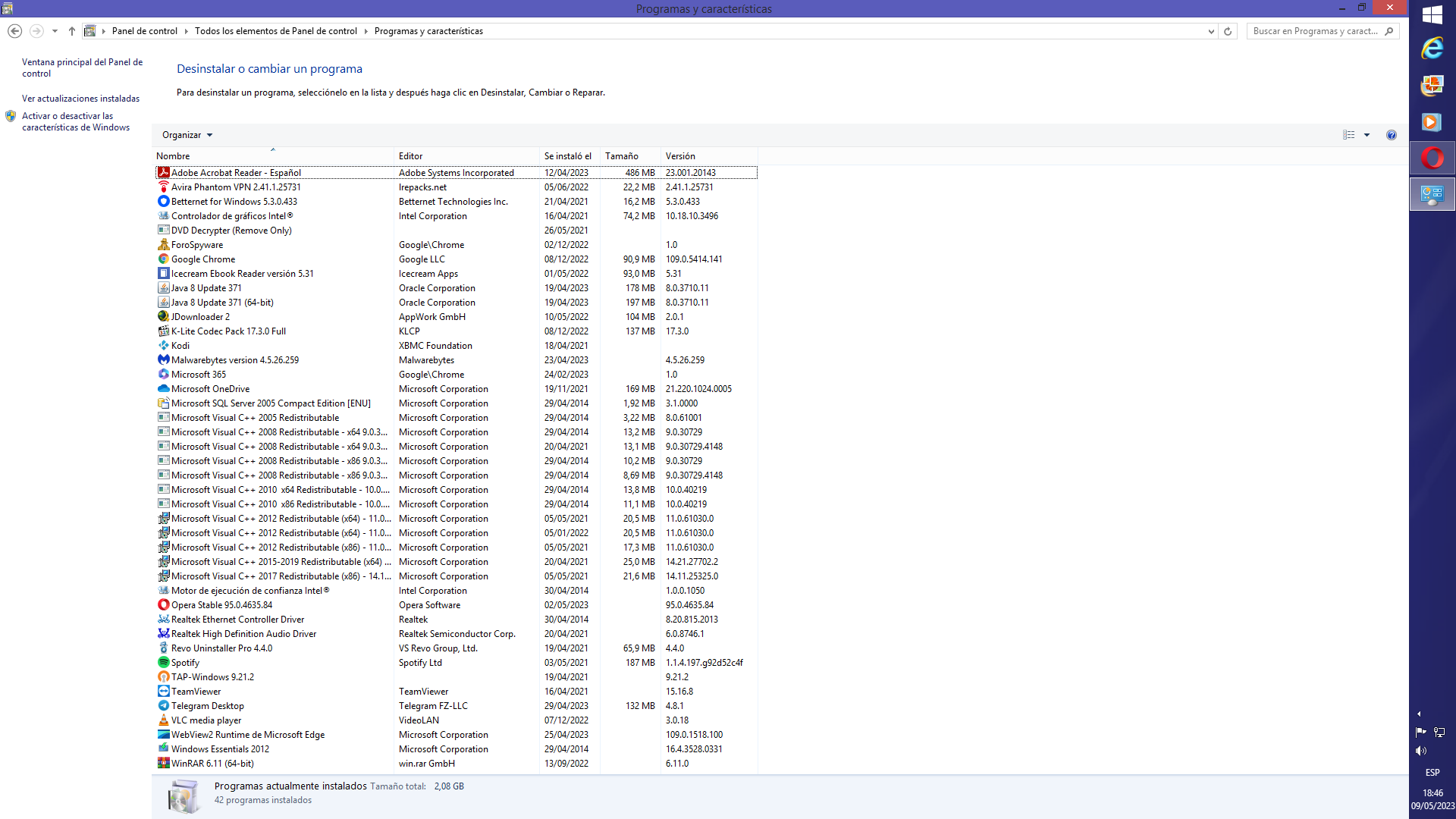Screen dimensions: 1456x819
Task: Sort by the Se instaló el column
Action: click(570, 156)
